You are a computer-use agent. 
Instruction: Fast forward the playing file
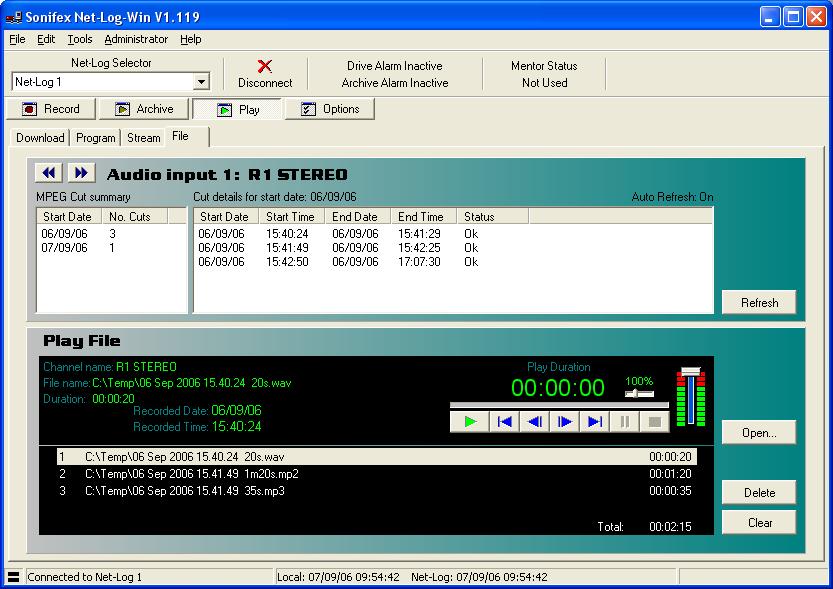[x=564, y=422]
